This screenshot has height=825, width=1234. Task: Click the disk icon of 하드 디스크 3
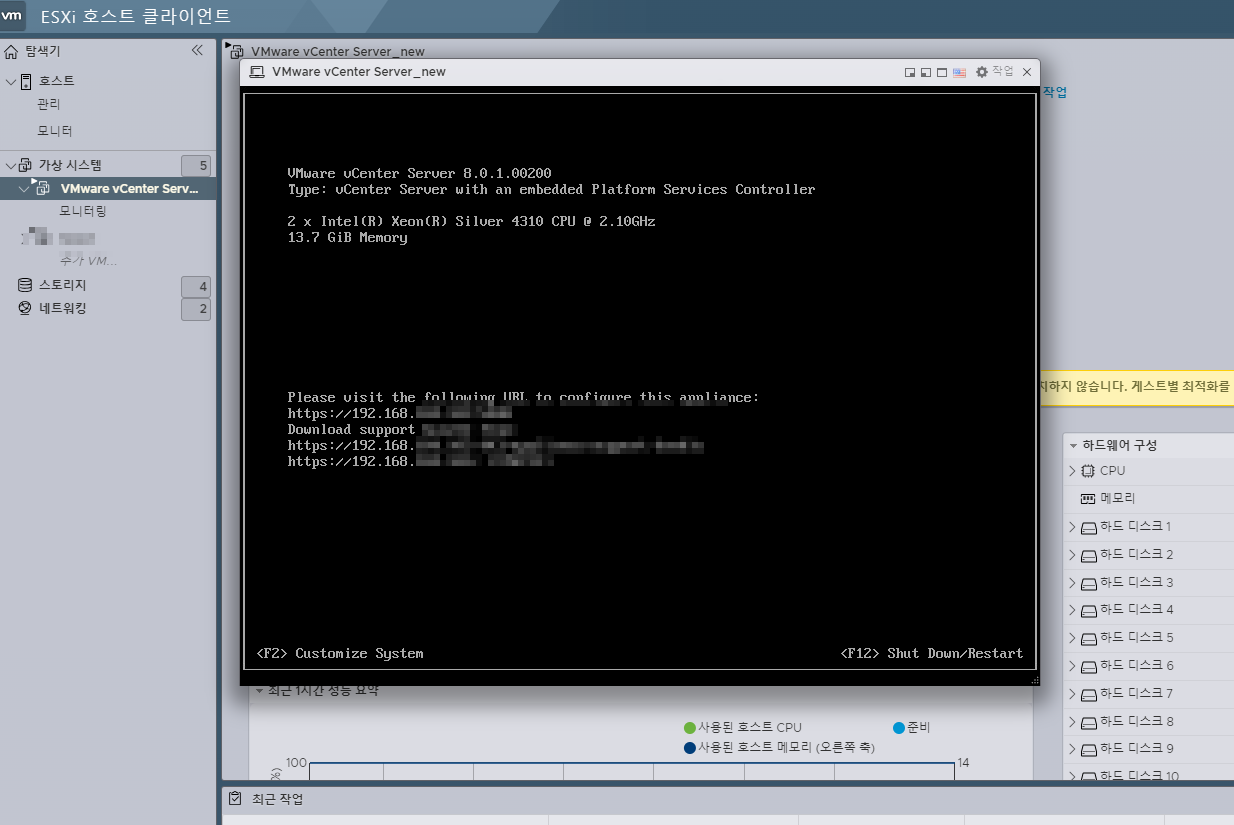(x=1089, y=583)
